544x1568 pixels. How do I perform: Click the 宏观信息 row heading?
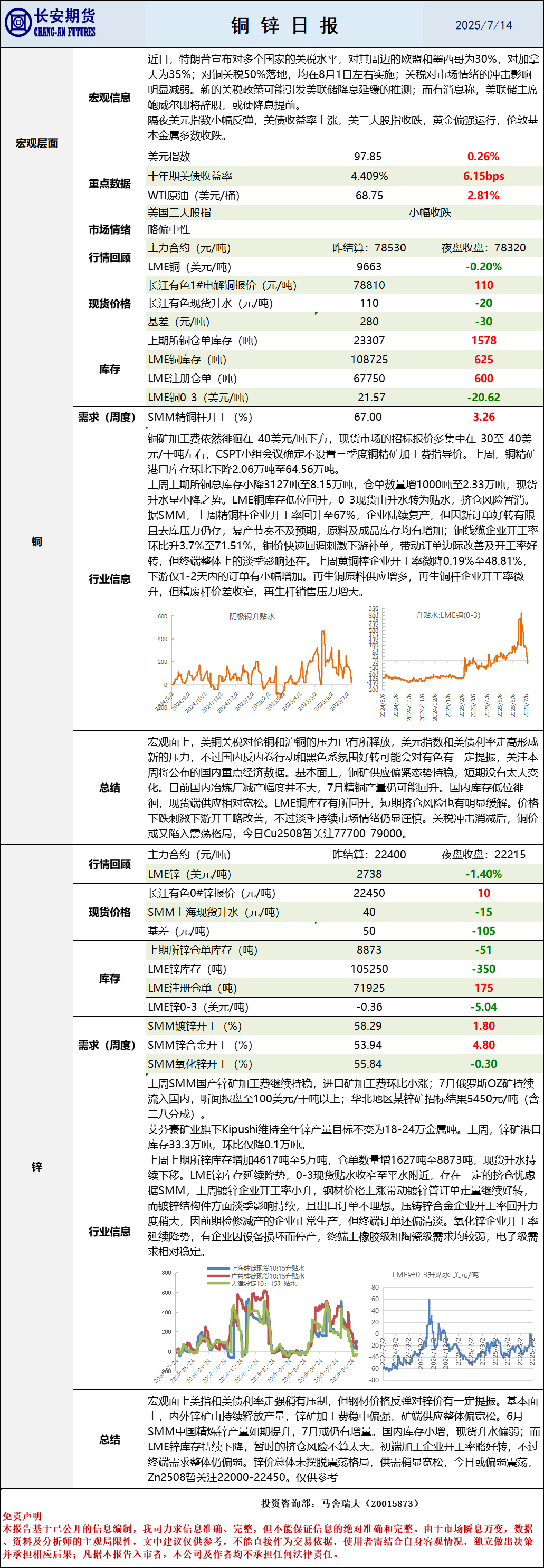(x=110, y=98)
